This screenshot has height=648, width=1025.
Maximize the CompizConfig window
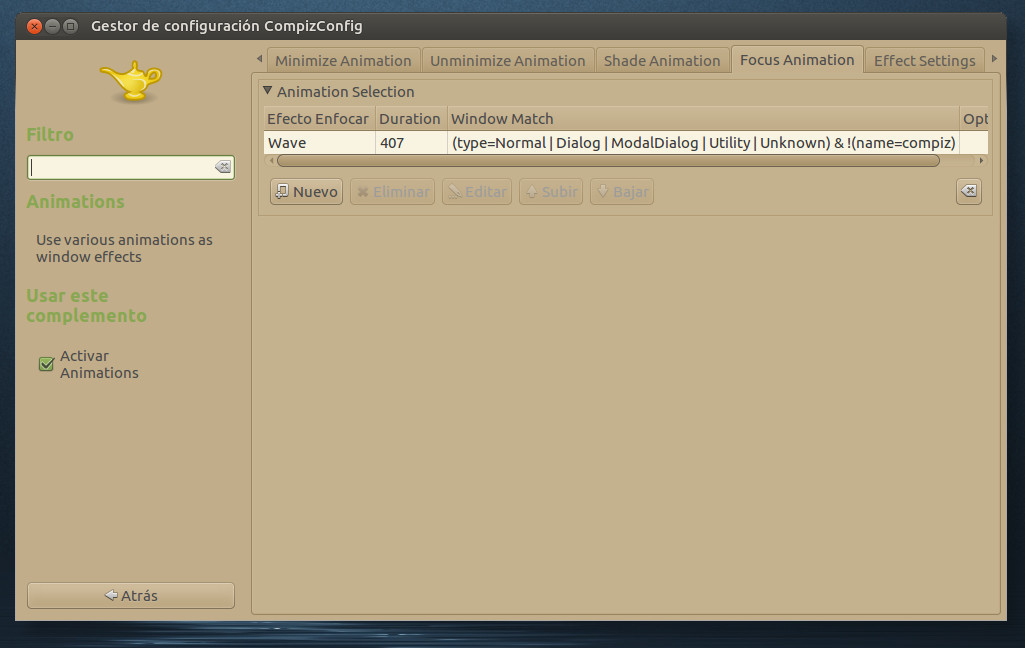tap(71, 26)
